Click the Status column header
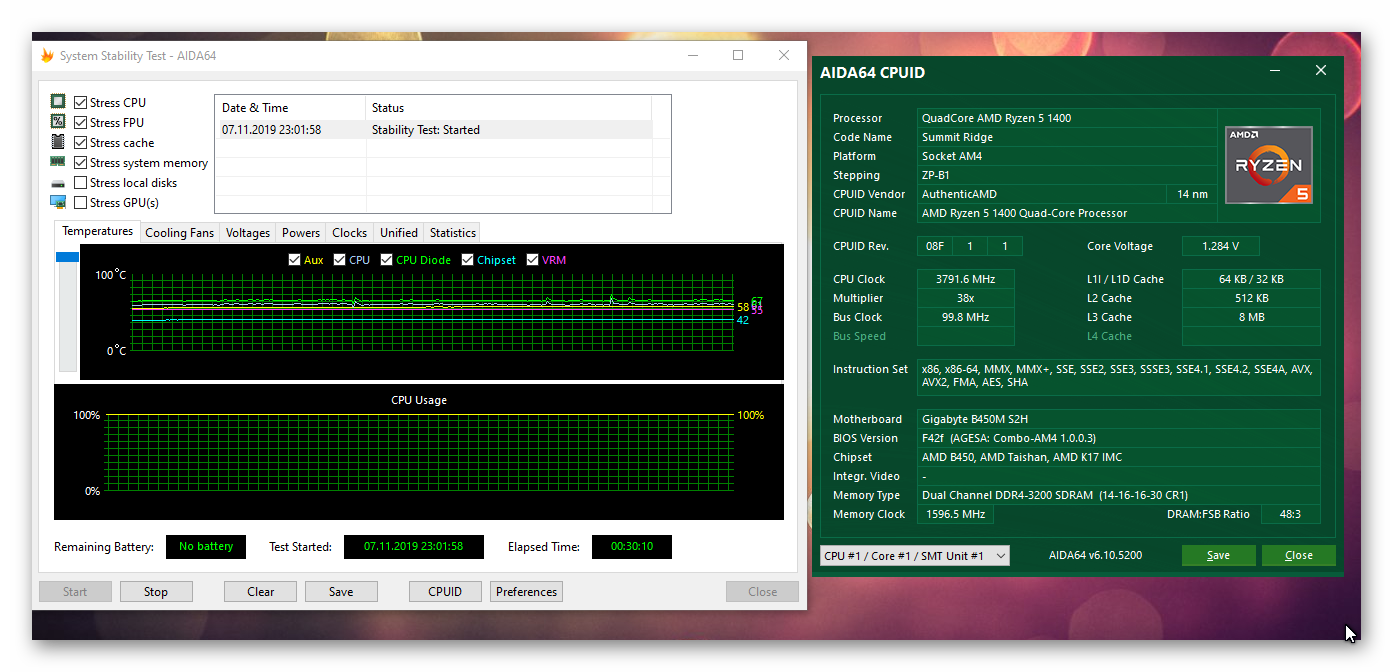Screen dimensions: 1393x672 [509, 108]
